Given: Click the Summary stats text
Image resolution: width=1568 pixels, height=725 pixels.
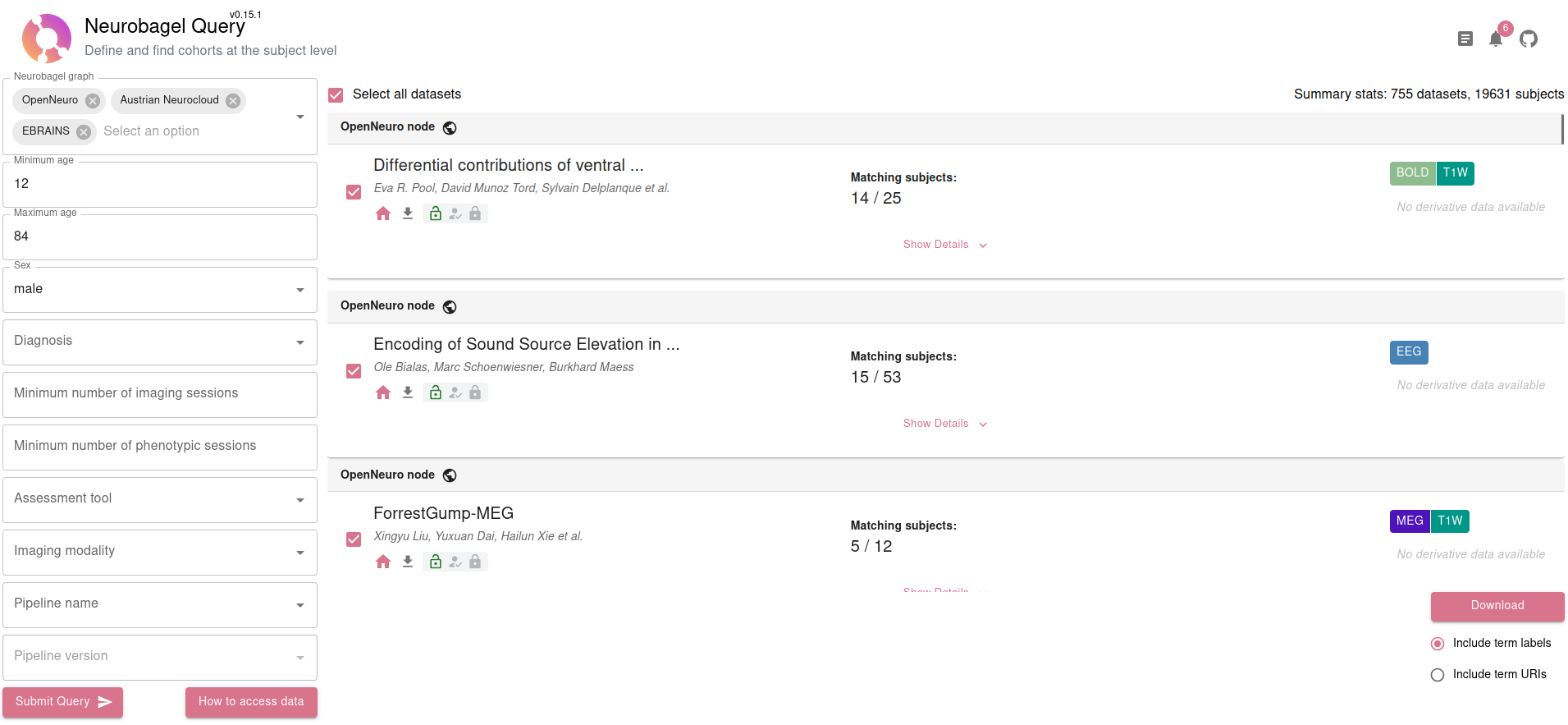Looking at the screenshot, I should [x=1429, y=94].
